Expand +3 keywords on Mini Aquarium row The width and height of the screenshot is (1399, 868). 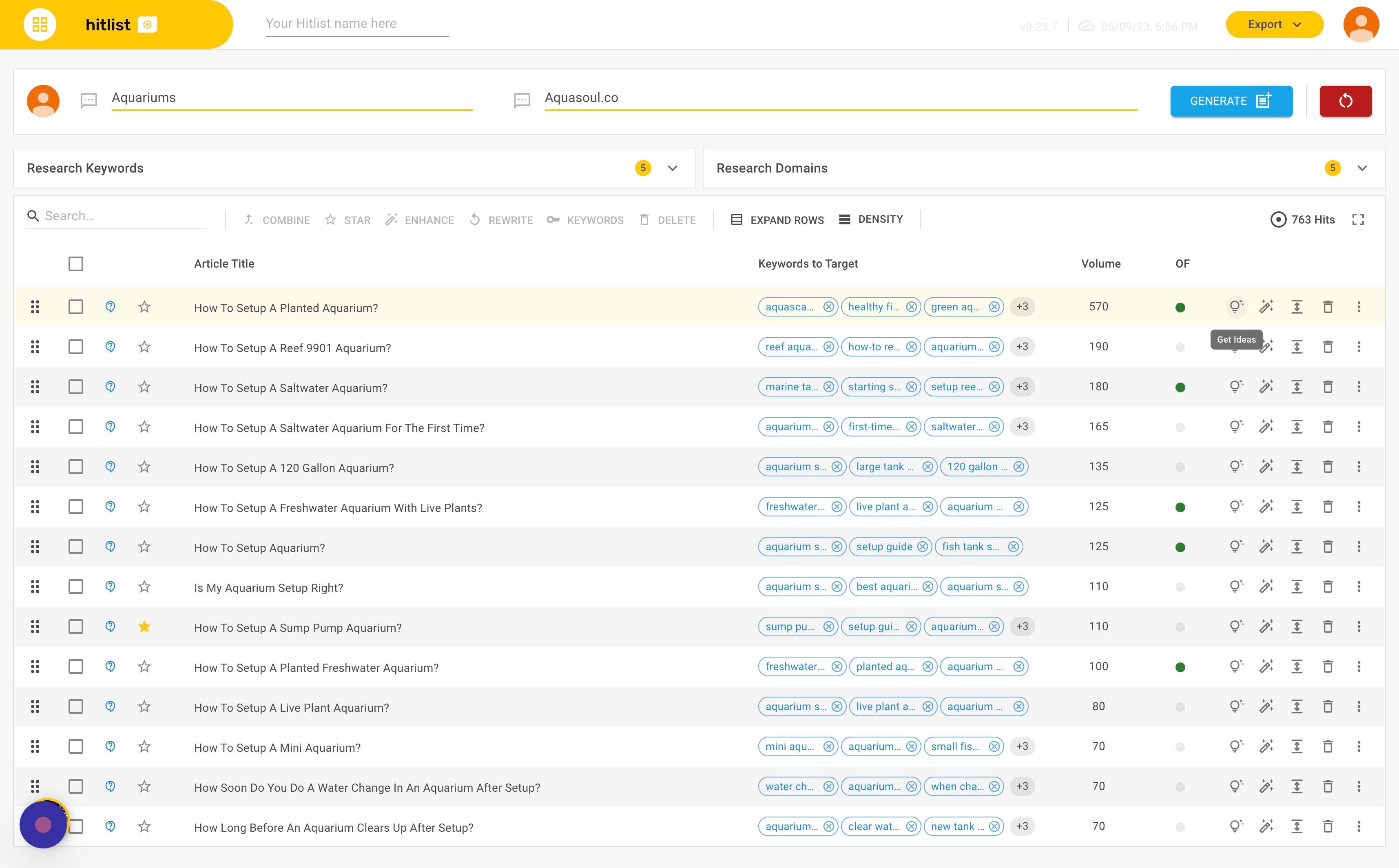coord(1022,746)
